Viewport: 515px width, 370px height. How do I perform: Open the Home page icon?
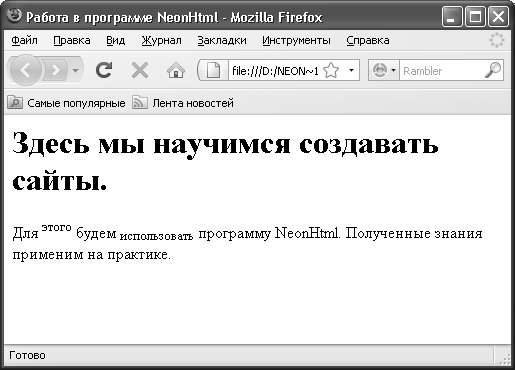tap(176, 70)
